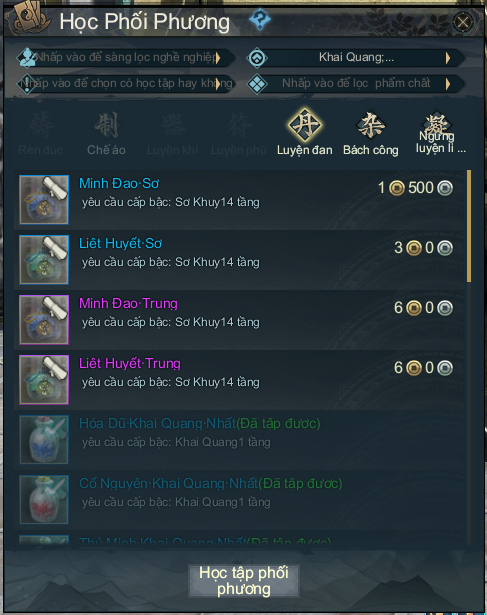
Task: Select the Luyện đan crafting icon
Action: pyautogui.click(x=305, y=125)
